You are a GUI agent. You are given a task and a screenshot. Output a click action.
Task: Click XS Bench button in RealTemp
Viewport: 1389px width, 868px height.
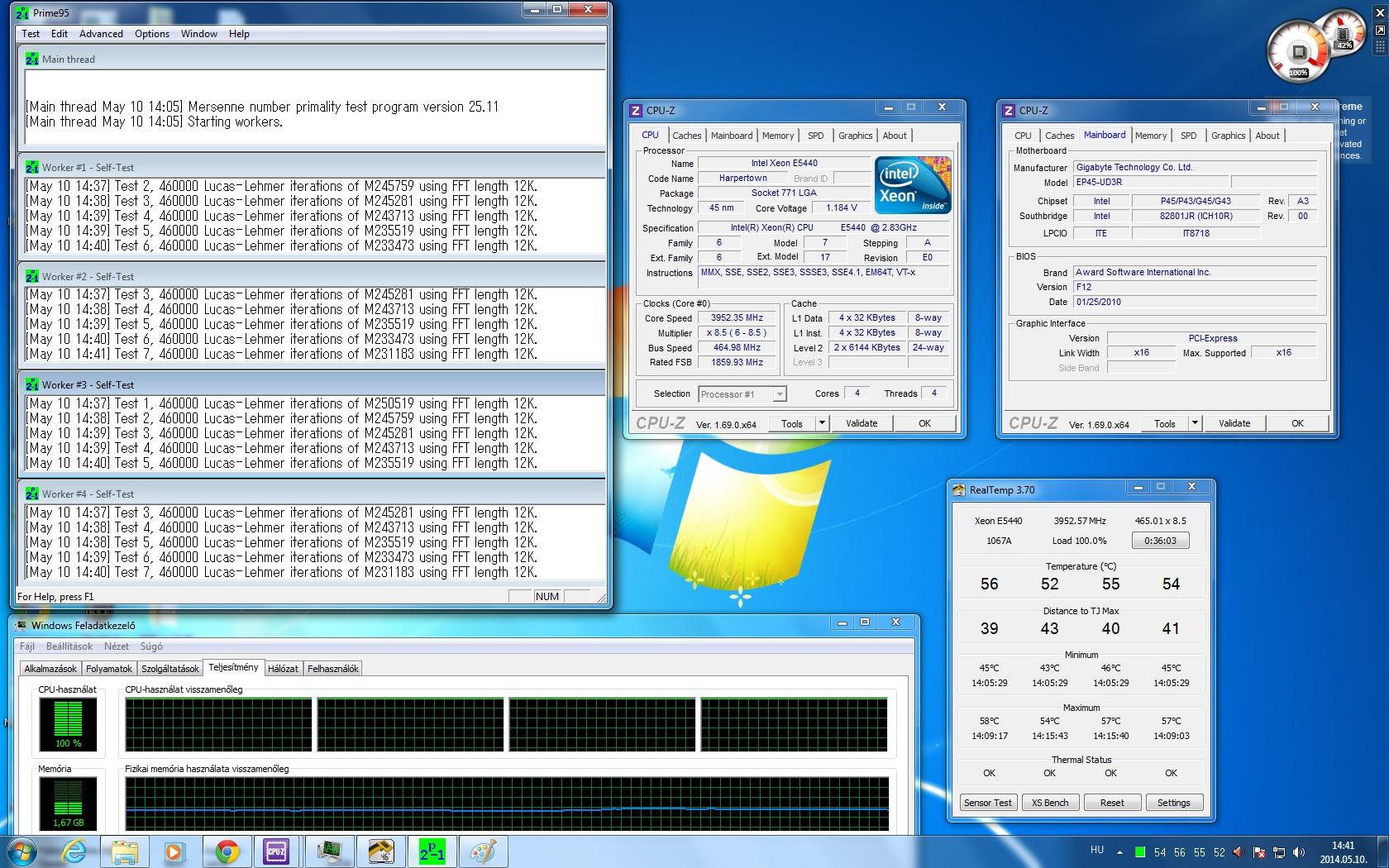point(1050,803)
